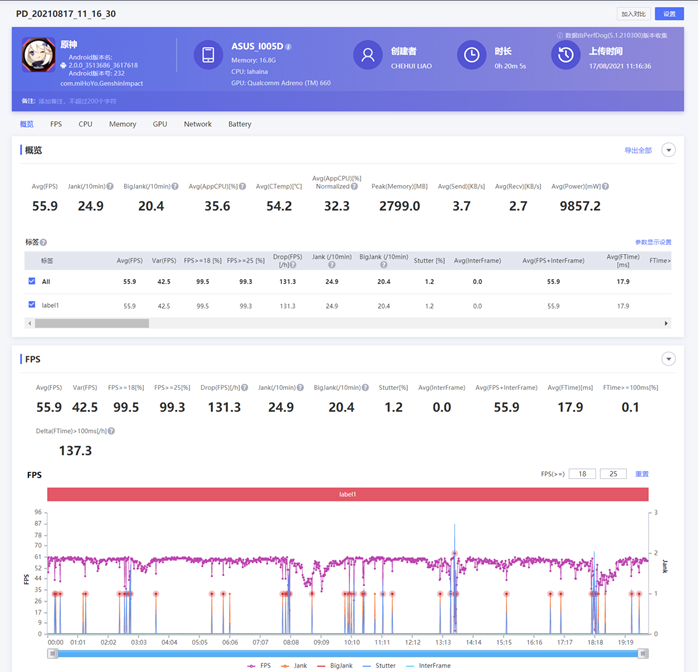This screenshot has height=672, width=698.
Task: Switch to the Memory tab
Action: coord(122,124)
